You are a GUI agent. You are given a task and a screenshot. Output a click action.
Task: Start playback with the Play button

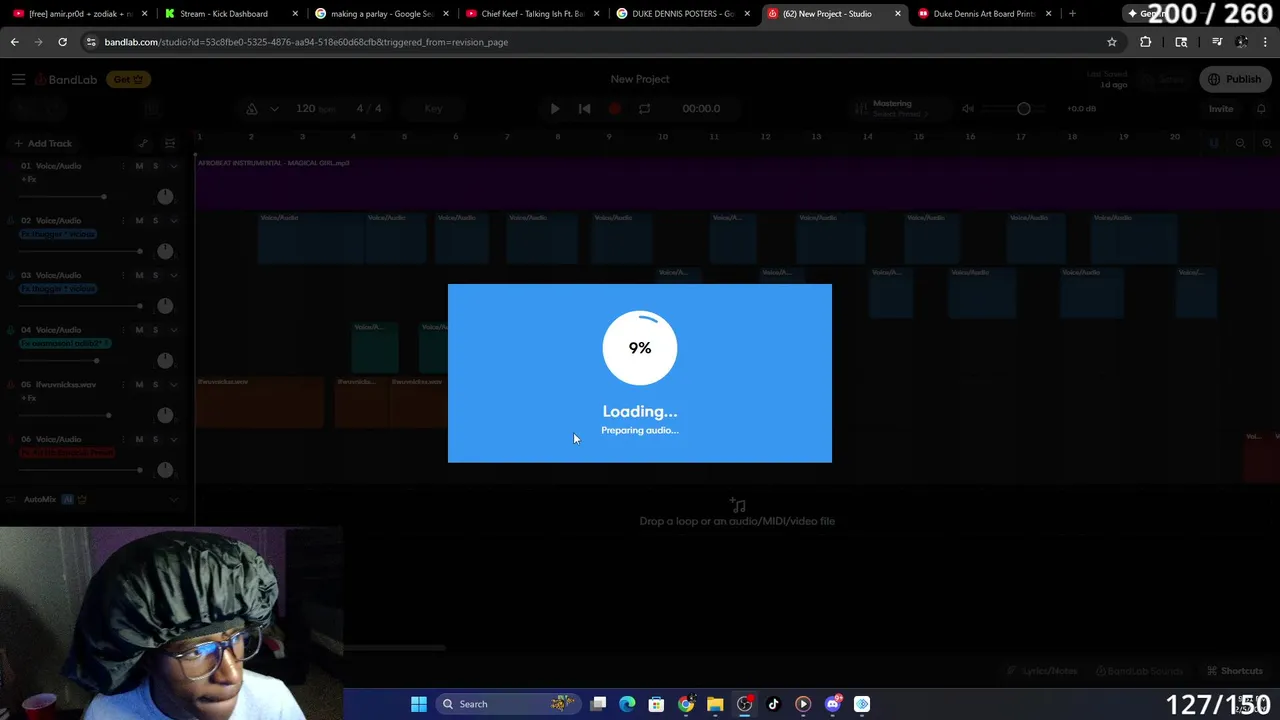[555, 108]
